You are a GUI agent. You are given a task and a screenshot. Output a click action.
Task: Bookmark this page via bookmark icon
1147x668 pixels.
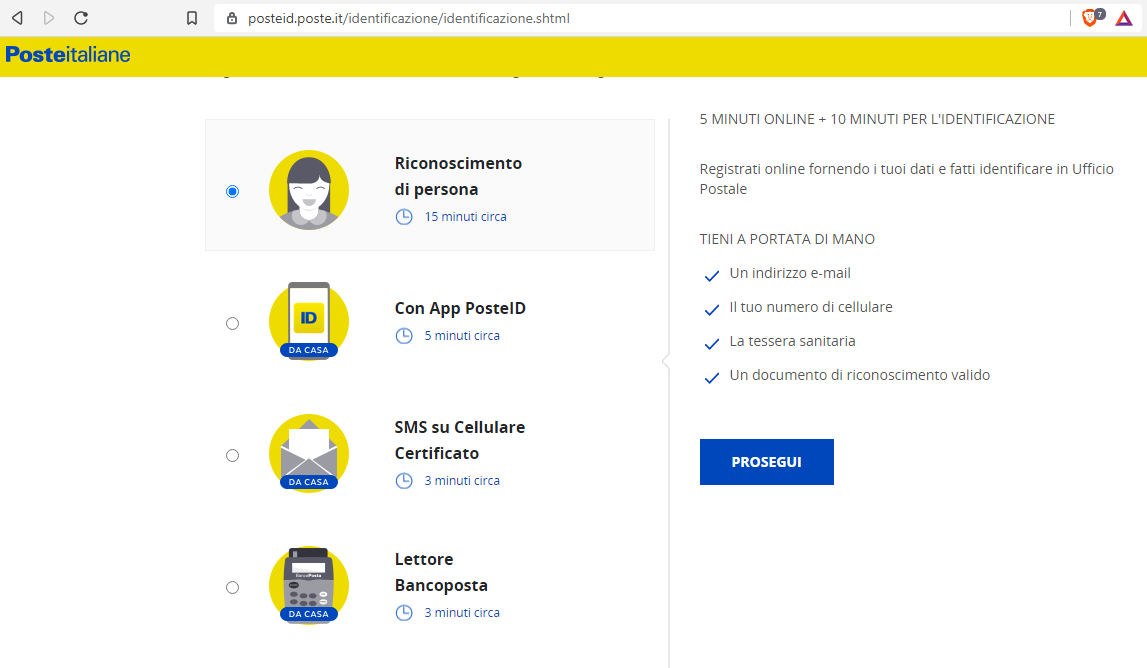click(x=192, y=18)
